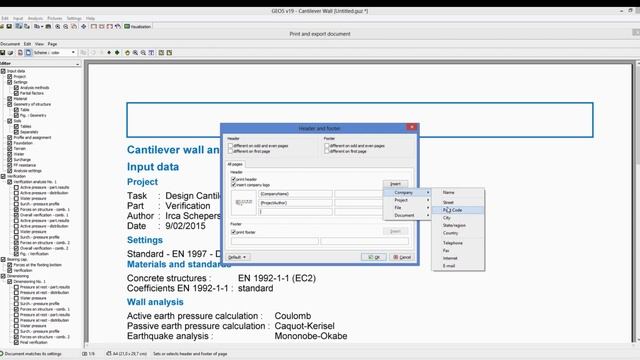The image size is (640, 360).
Task: Click the red page setup icon in document toolbar
Action: (x=20, y=52)
